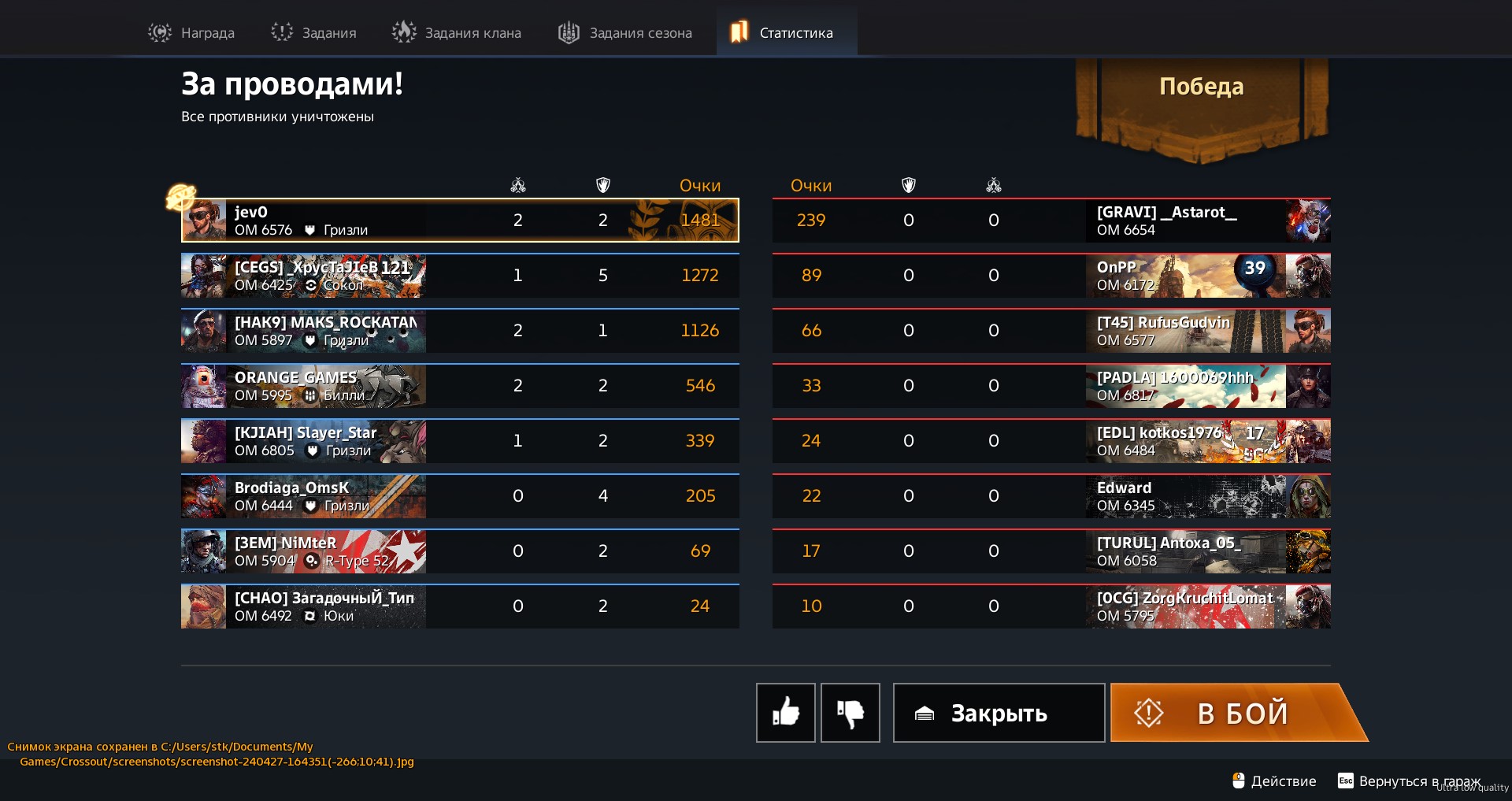
Task: Click jev0's player avatar portrait
Action: pos(204,221)
